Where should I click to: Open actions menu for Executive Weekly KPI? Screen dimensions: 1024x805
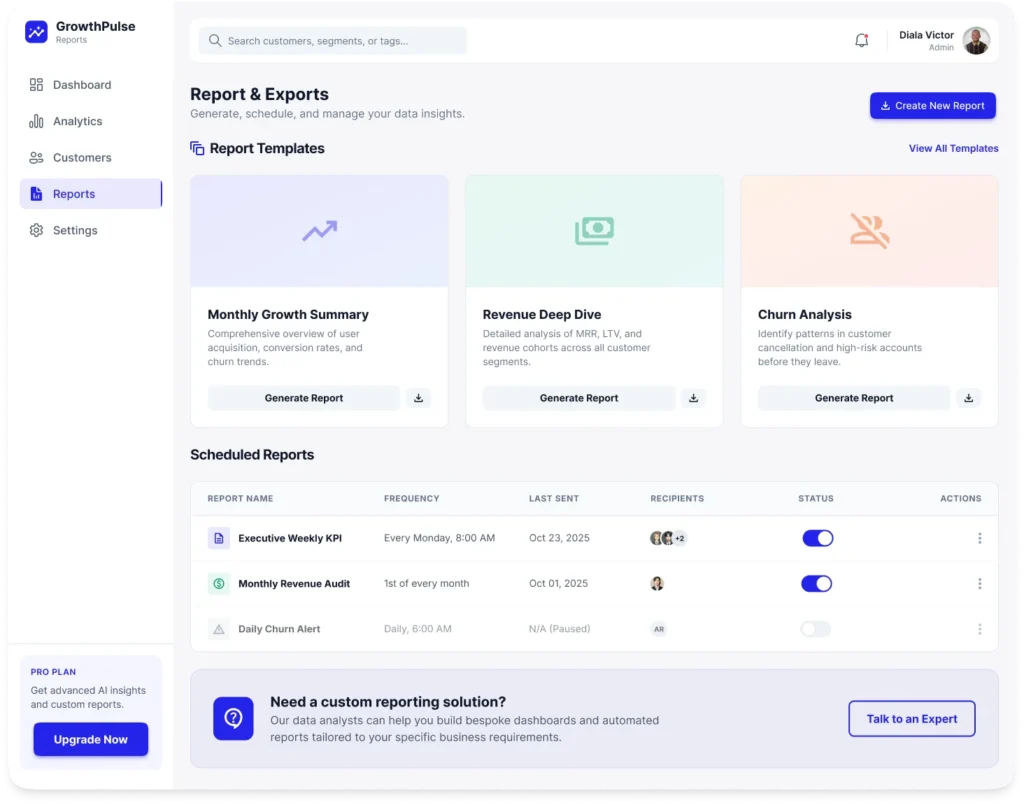(980, 538)
